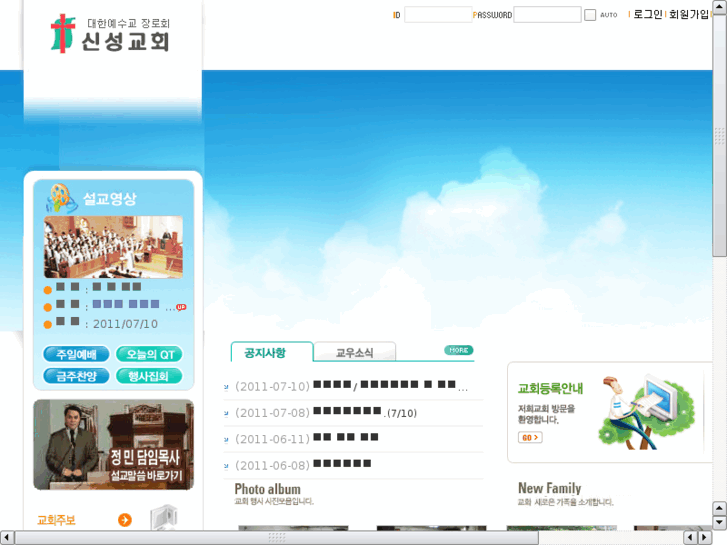Click the film reel icon beside 설교영상
Image resolution: width=727 pixels, height=545 pixels.
[x=61, y=198]
